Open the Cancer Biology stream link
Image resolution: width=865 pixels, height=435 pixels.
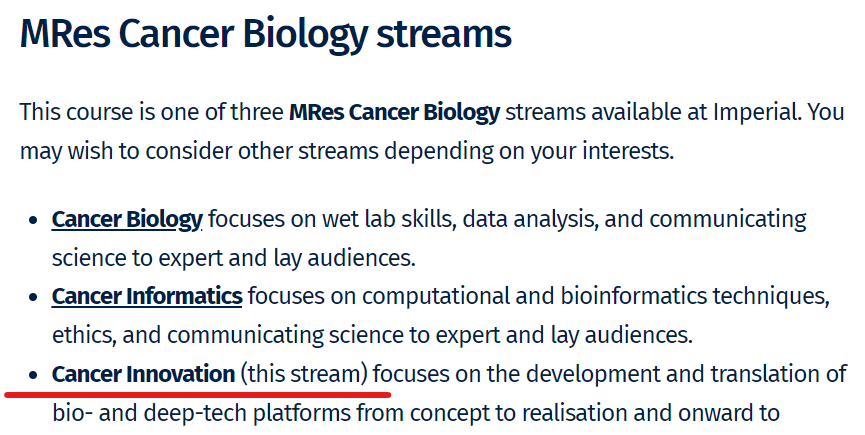[x=127, y=219]
